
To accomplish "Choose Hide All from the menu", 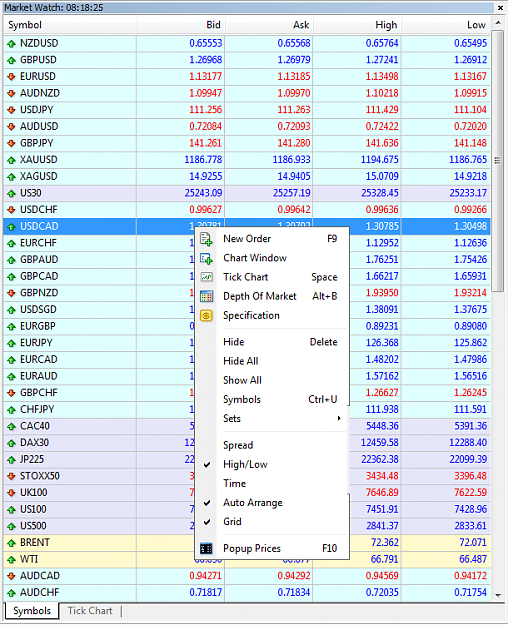I will (x=272, y=361).
